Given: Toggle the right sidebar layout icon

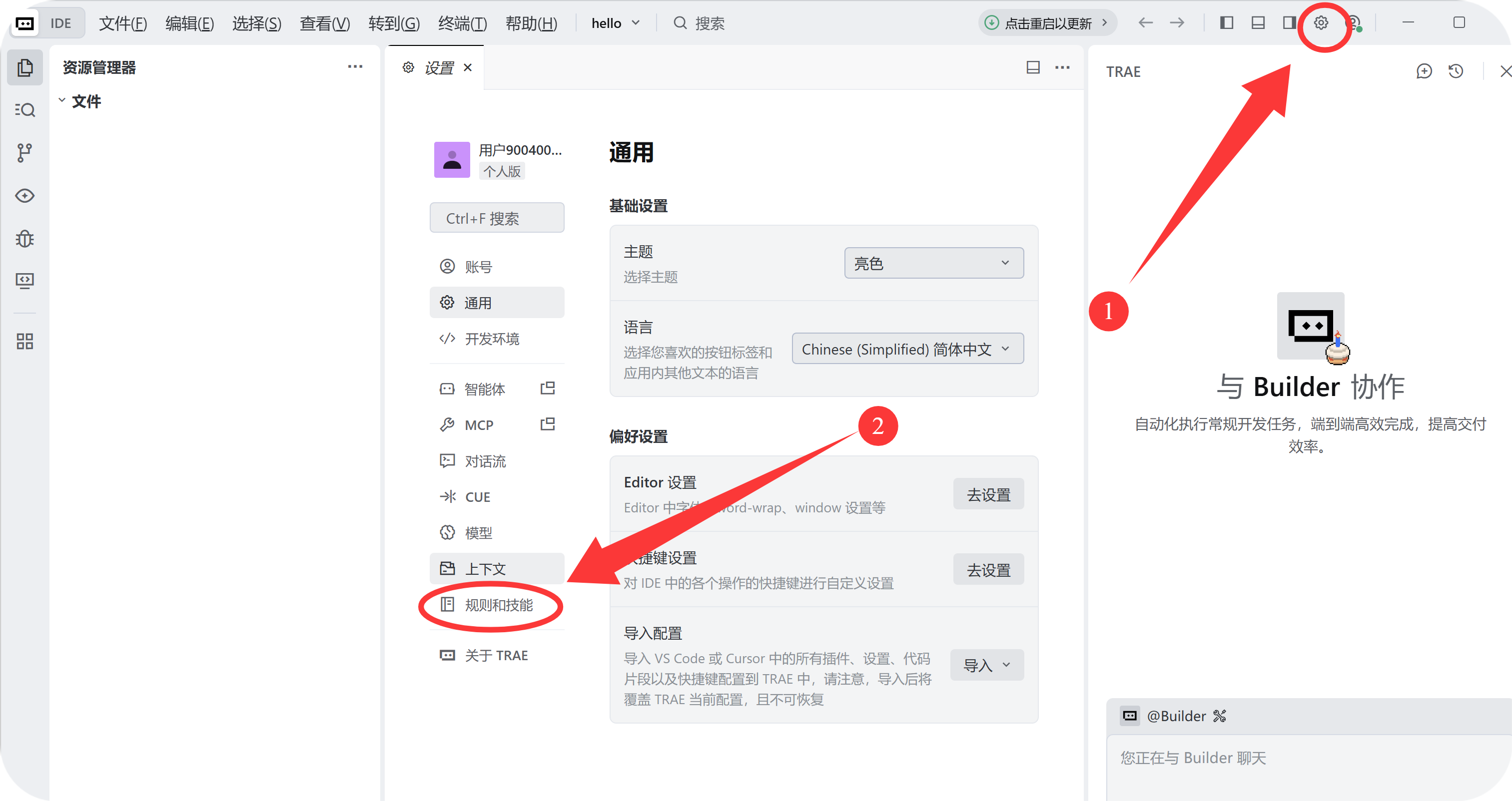Looking at the screenshot, I should (x=1289, y=23).
